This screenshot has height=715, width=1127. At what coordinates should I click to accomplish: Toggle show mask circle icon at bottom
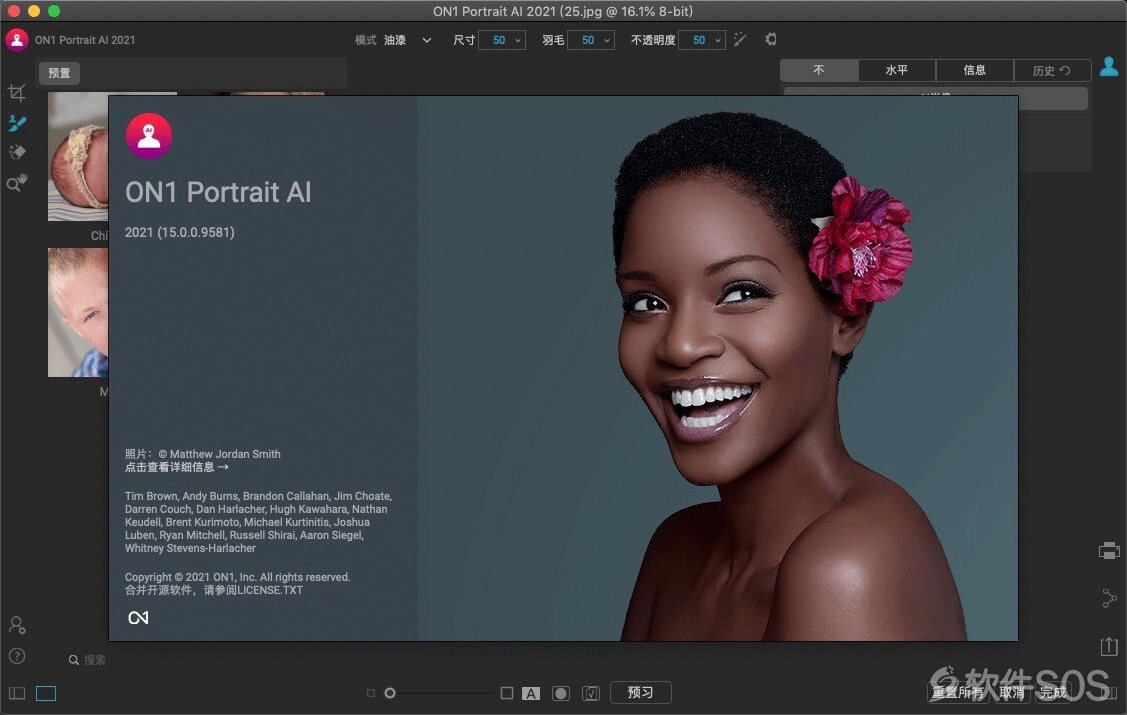[561, 693]
